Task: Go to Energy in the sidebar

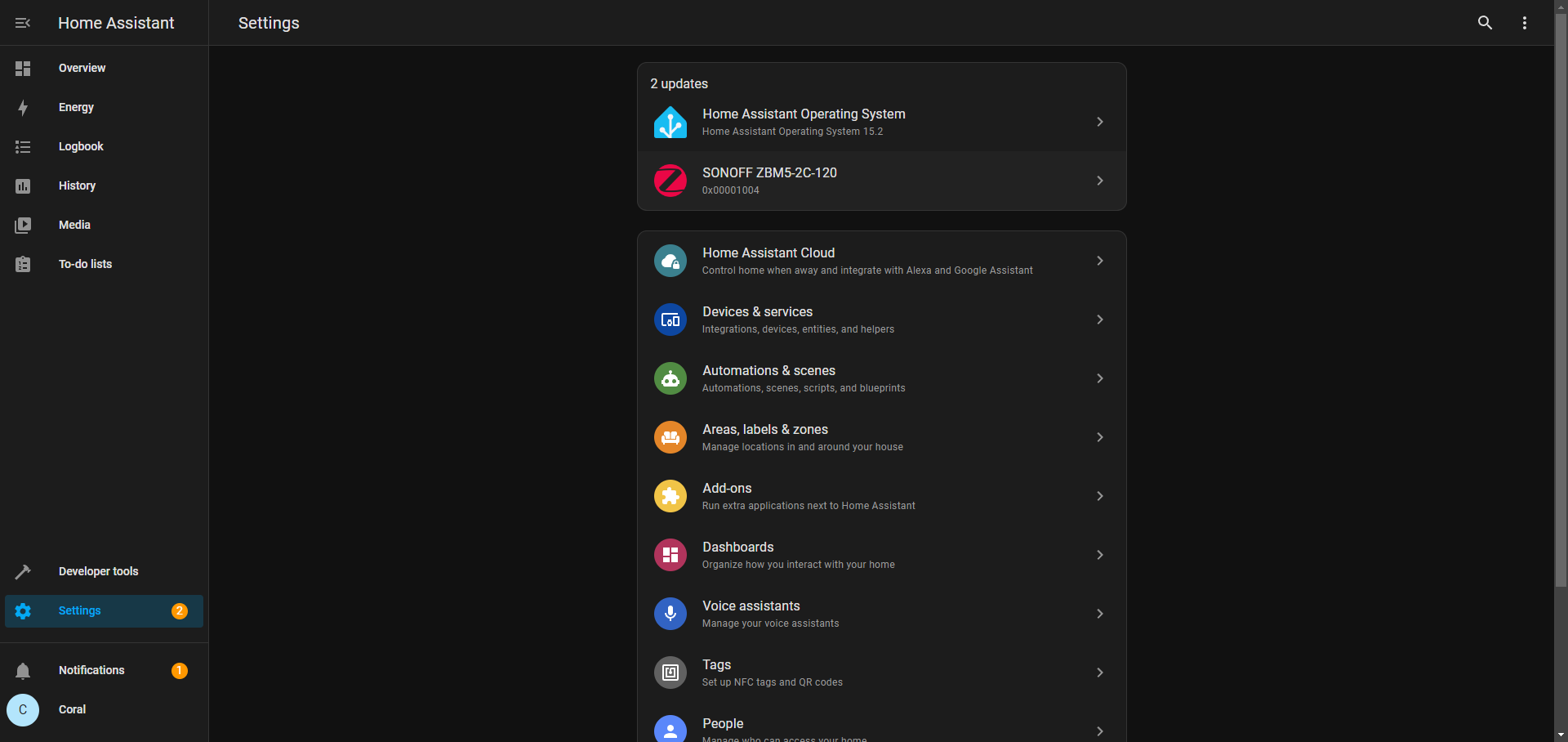Action: click(x=76, y=107)
